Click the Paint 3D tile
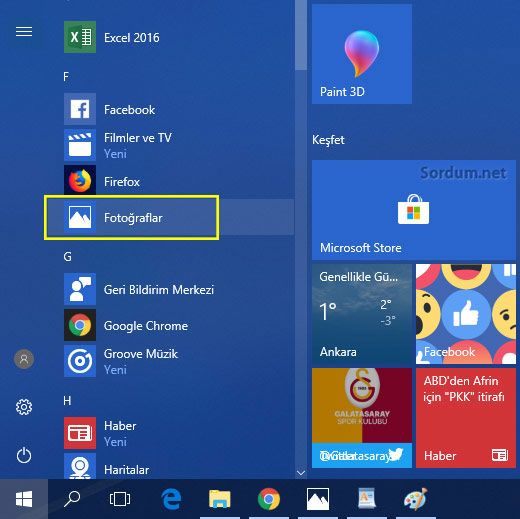 tap(362, 54)
